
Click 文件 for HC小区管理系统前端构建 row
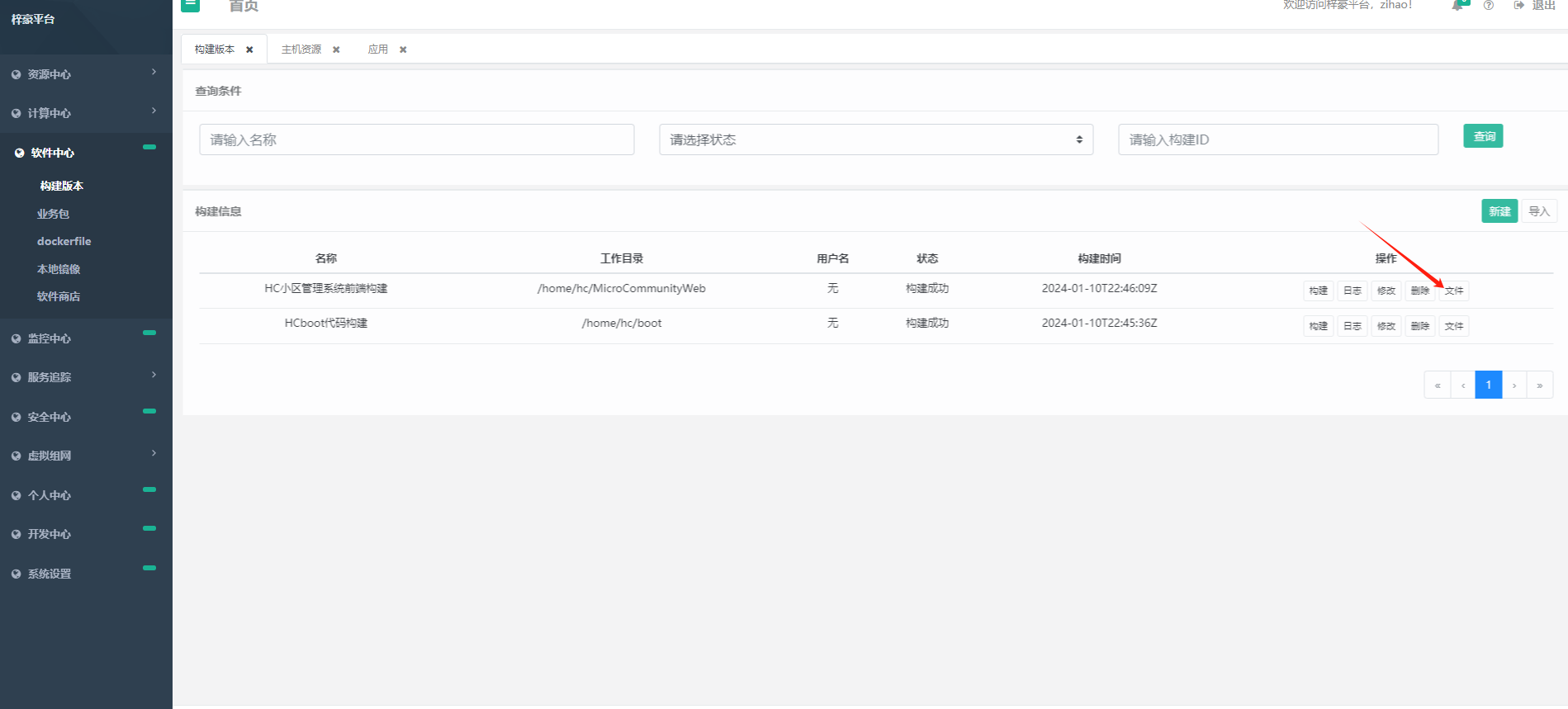tap(1453, 291)
